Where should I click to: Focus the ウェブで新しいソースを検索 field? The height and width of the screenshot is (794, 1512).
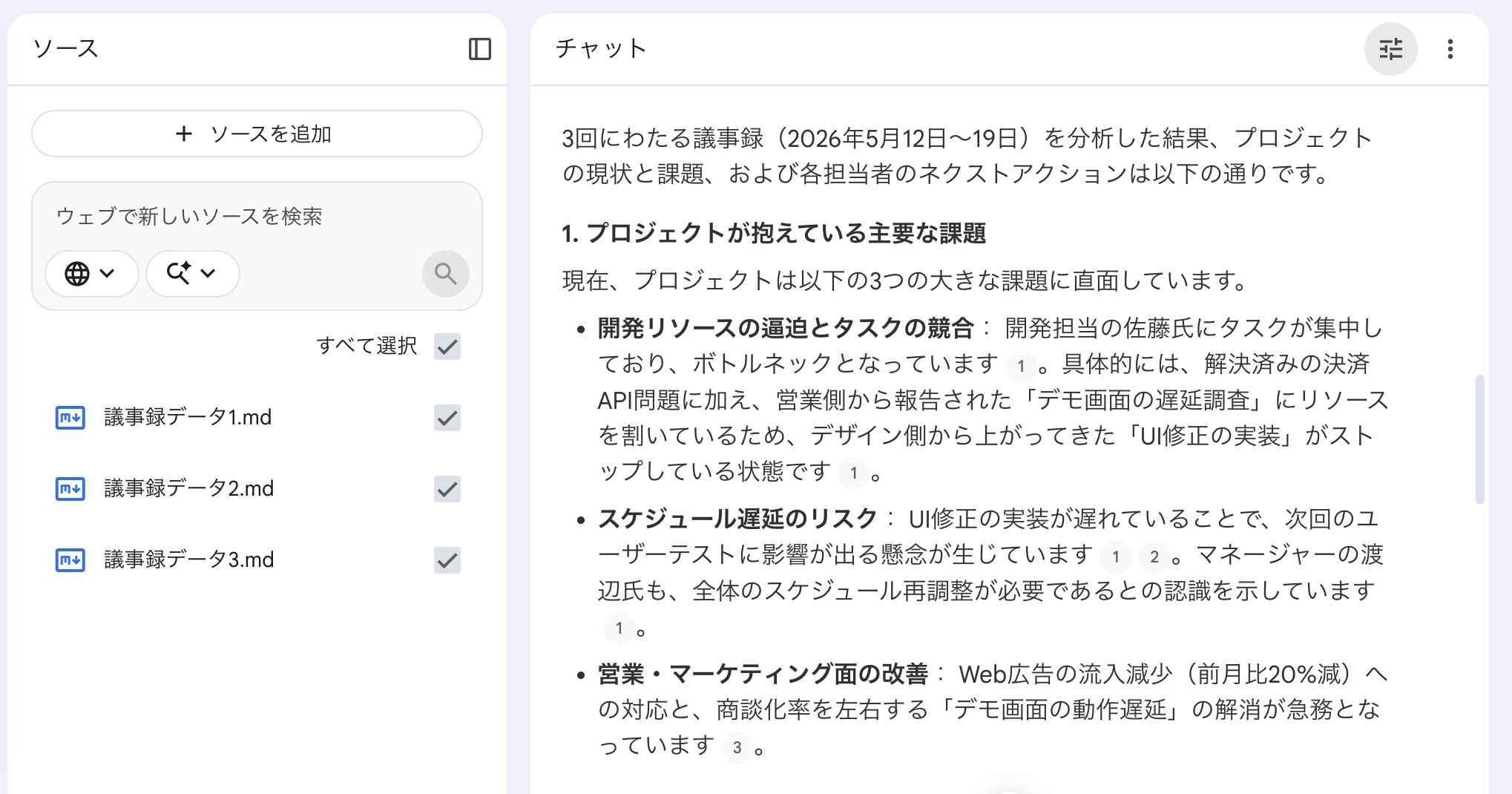point(257,217)
